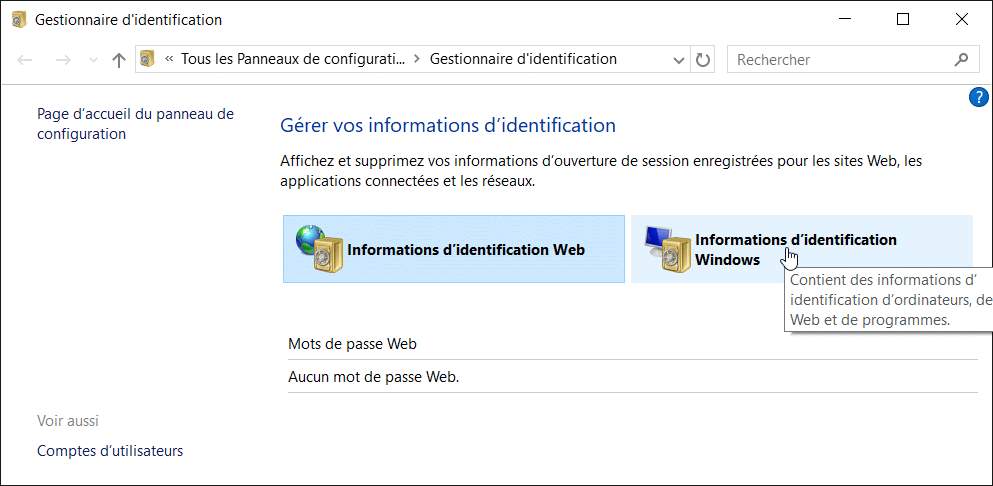Minimize the Gestionnaire d'identification window

pyautogui.click(x=845, y=20)
